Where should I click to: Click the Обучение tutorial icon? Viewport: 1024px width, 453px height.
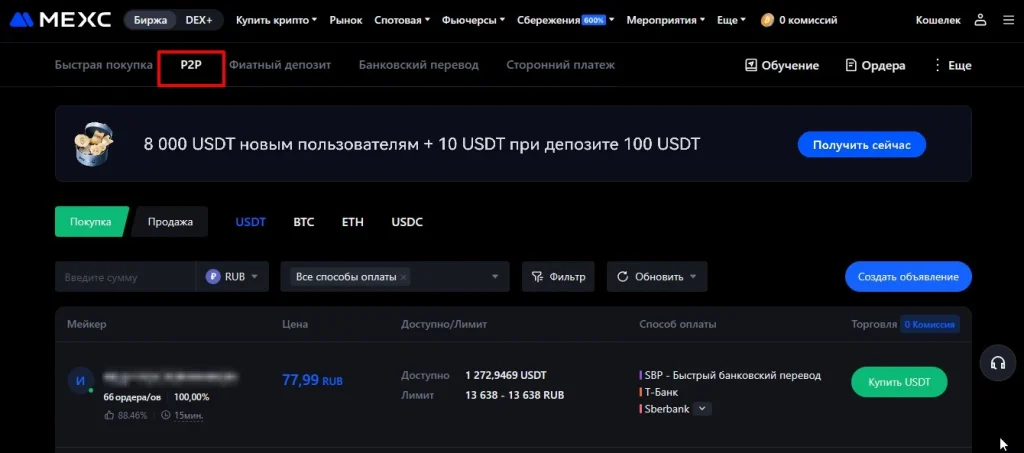tap(751, 65)
